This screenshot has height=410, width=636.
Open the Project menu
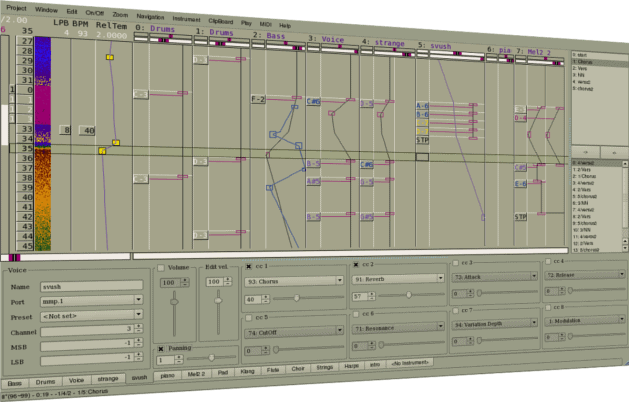[x=17, y=8]
